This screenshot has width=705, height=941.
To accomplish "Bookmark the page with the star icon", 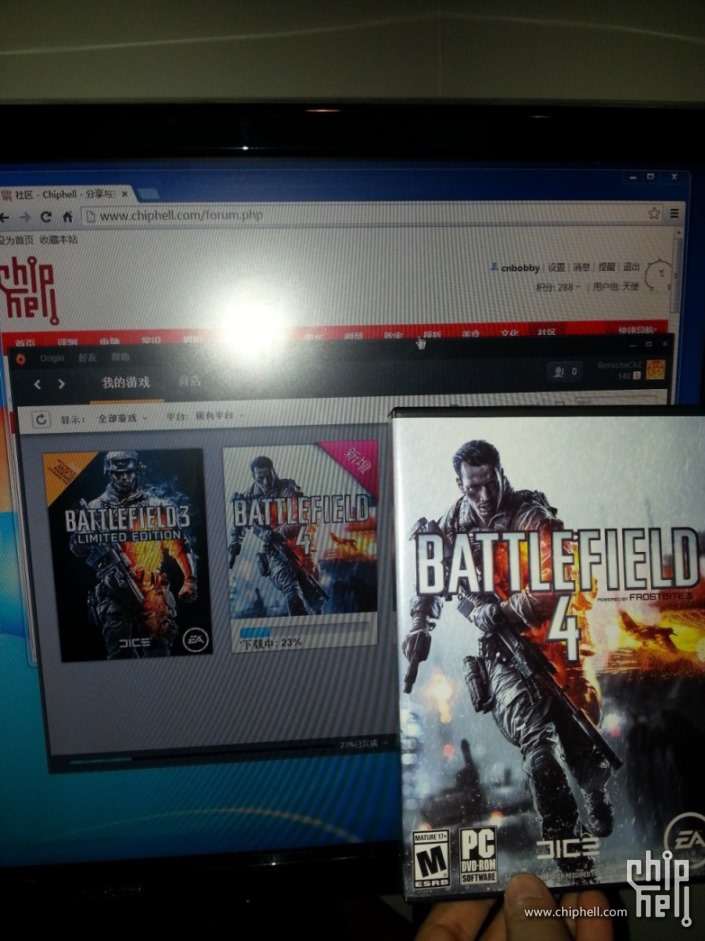I will pyautogui.click(x=654, y=213).
